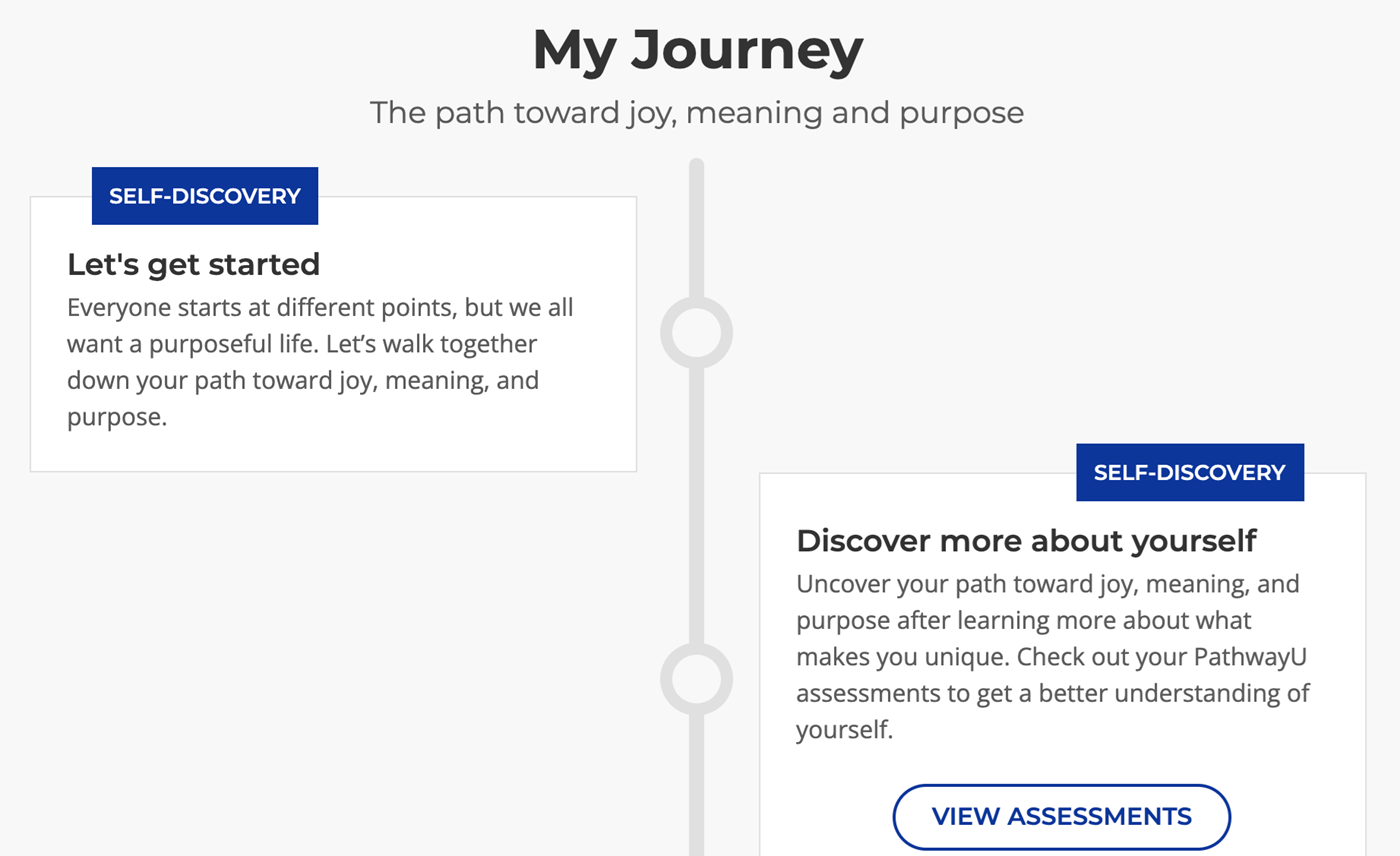Click the rounded VIEW ASSESSMENTS pill
1400x856 pixels.
1060,817
